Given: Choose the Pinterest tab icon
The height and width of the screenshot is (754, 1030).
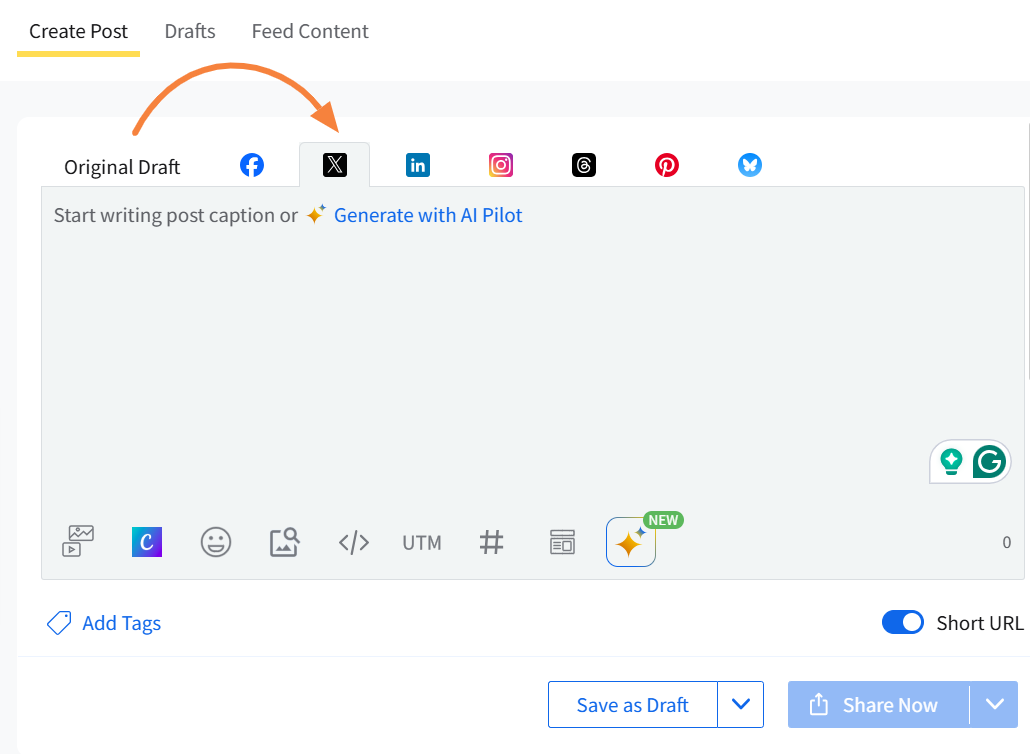Looking at the screenshot, I should coord(667,165).
